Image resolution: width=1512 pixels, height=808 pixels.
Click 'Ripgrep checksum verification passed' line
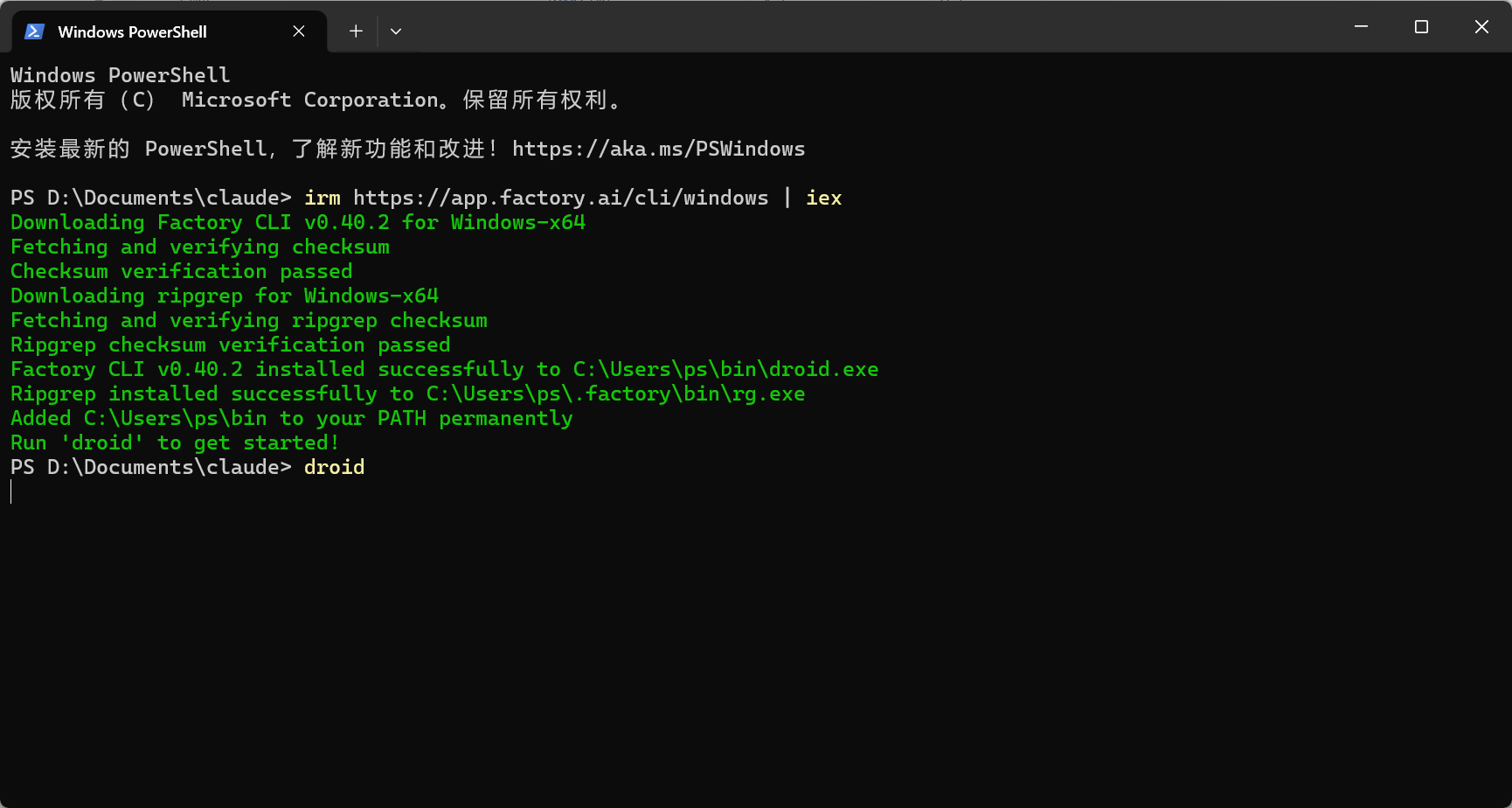click(231, 345)
